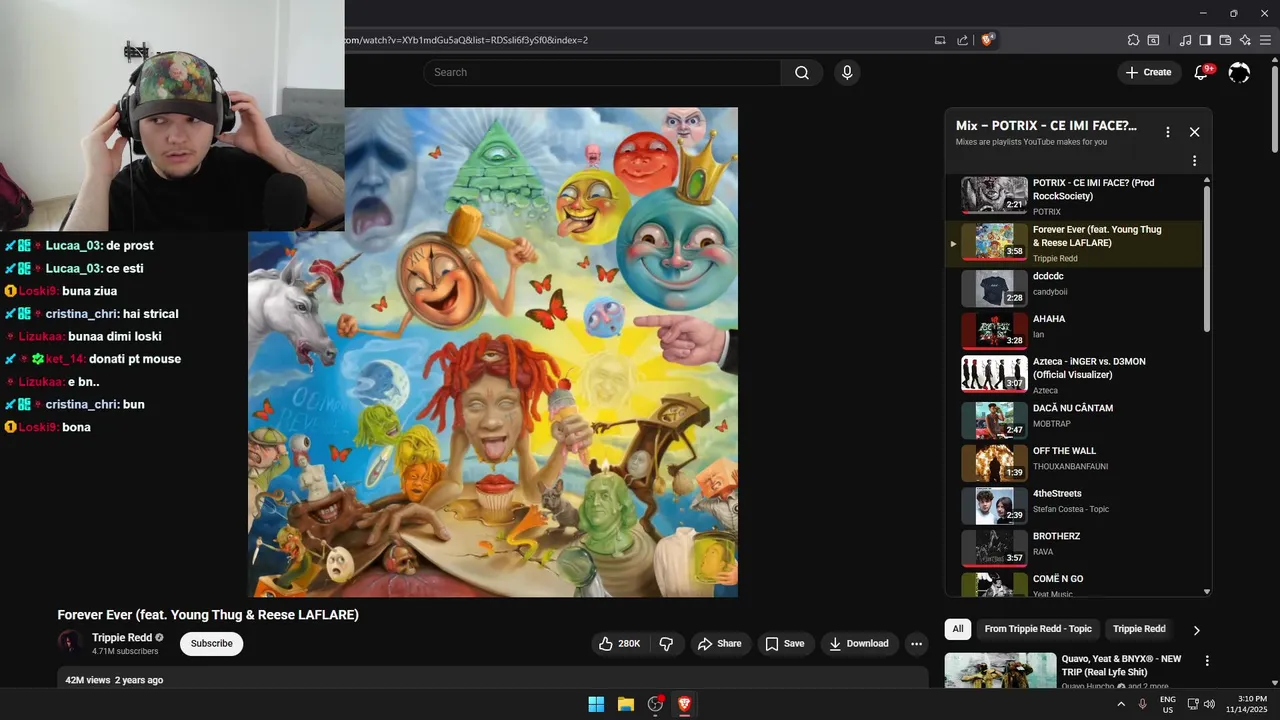Select From Trippie Redd - Topic chip
The image size is (1280, 720).
pos(1038,629)
